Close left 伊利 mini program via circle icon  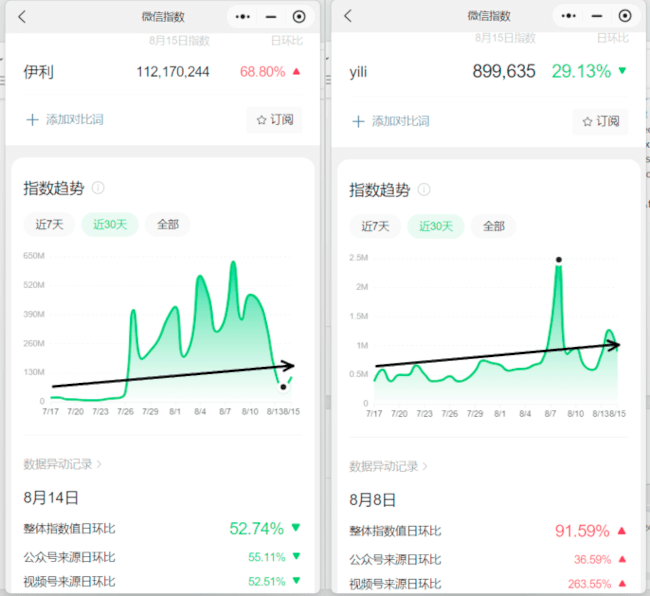point(299,17)
